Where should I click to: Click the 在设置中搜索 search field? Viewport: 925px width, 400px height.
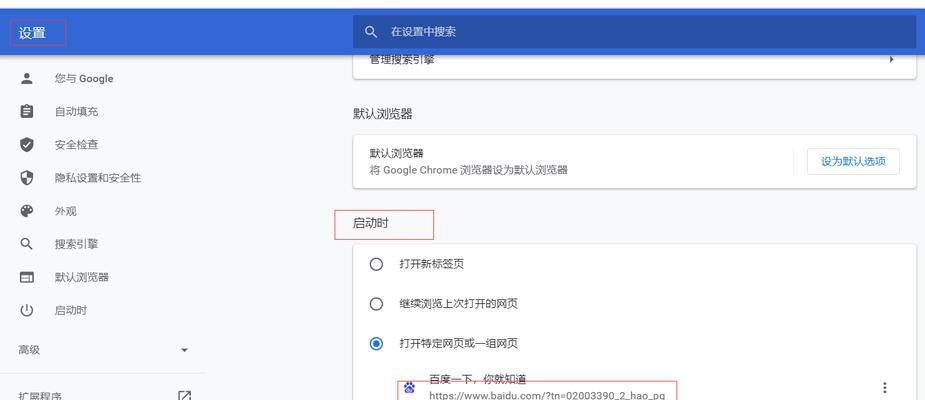click(x=634, y=32)
